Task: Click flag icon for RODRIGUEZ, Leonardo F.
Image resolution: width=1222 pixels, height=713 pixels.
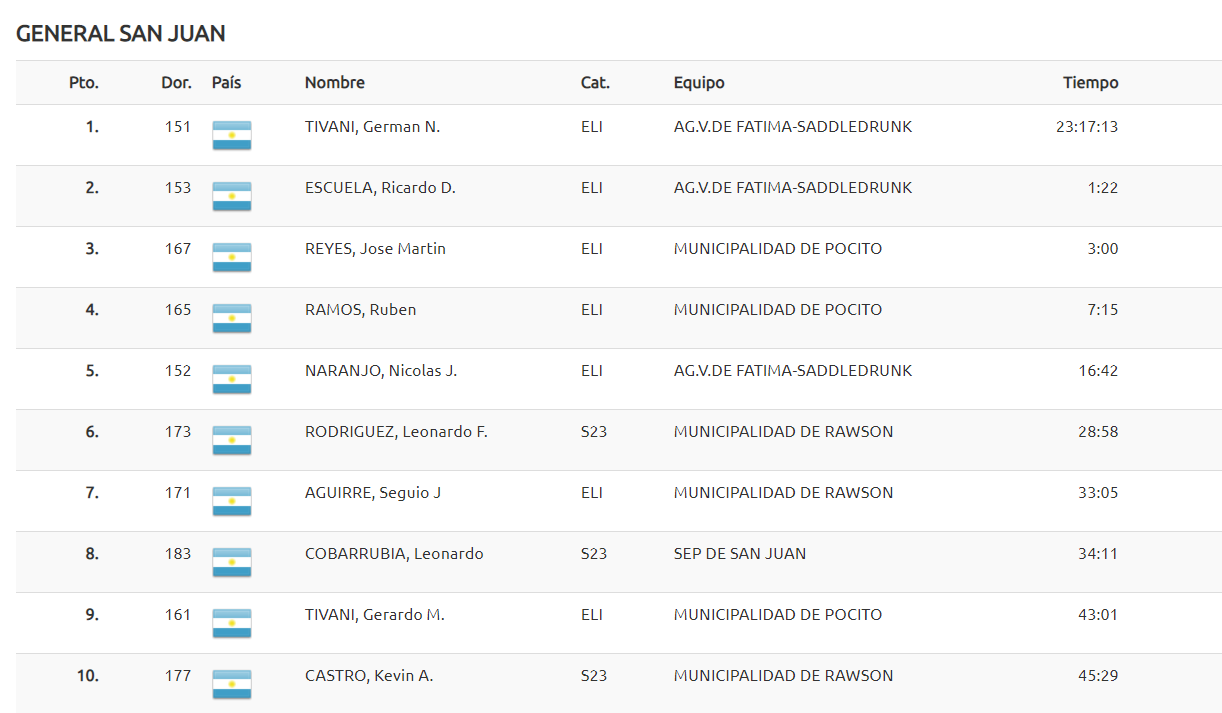Action: coord(232,441)
